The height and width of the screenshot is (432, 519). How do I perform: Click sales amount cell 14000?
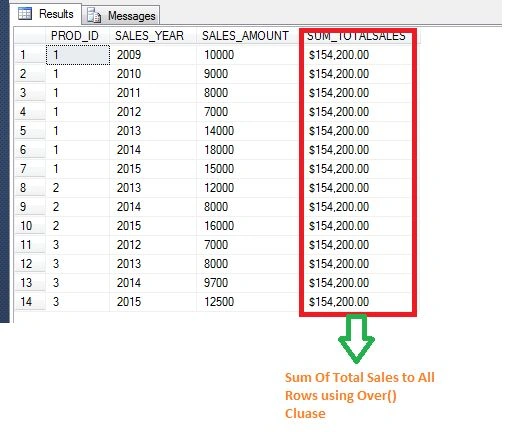248,131
